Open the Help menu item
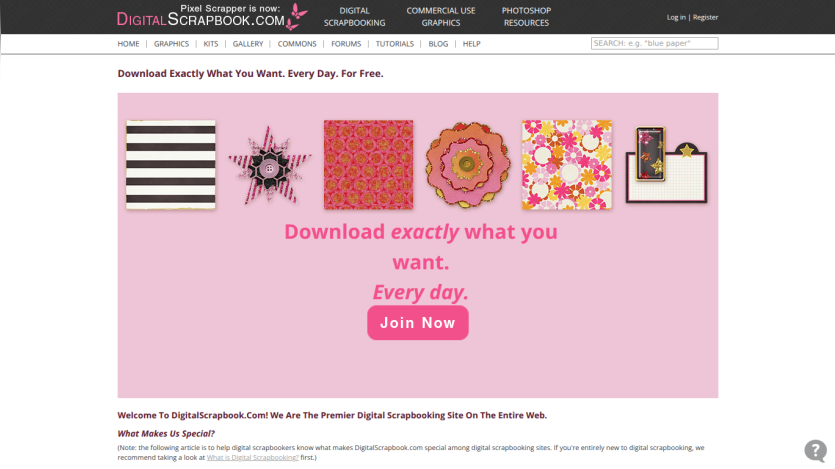This screenshot has height=469, width=835. pos(471,44)
